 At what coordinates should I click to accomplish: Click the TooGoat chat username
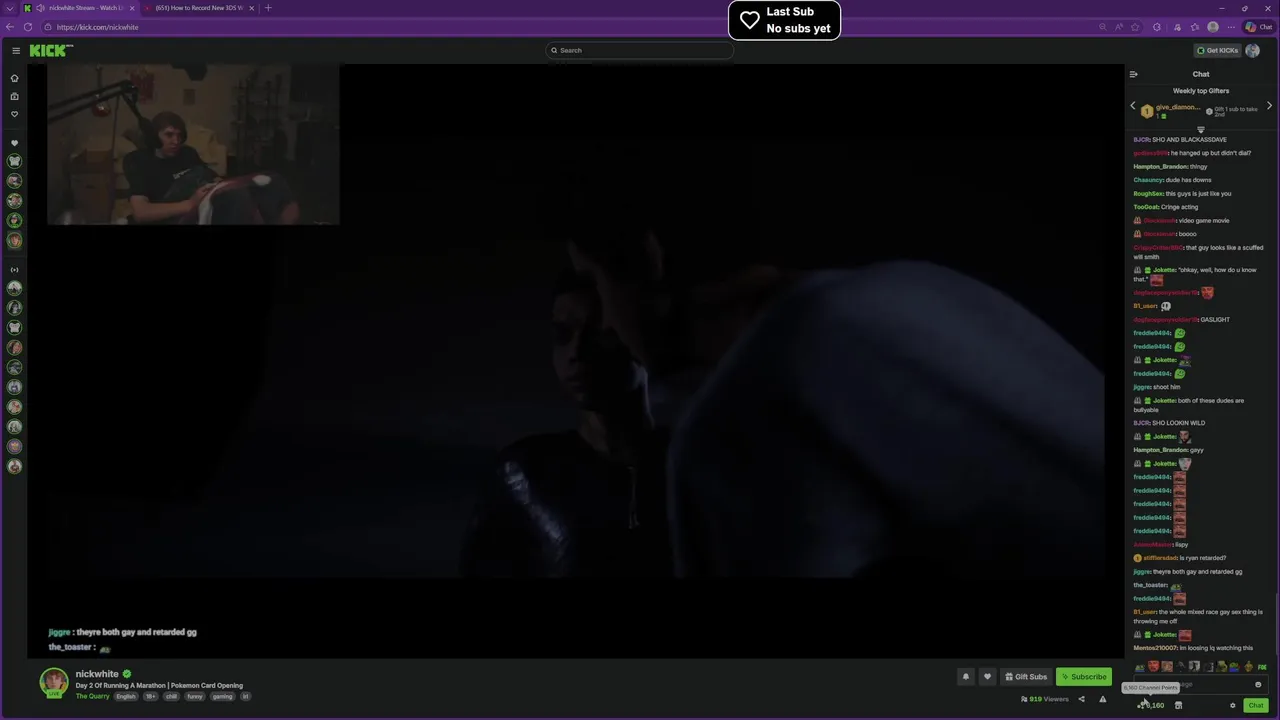pyautogui.click(x=1146, y=207)
